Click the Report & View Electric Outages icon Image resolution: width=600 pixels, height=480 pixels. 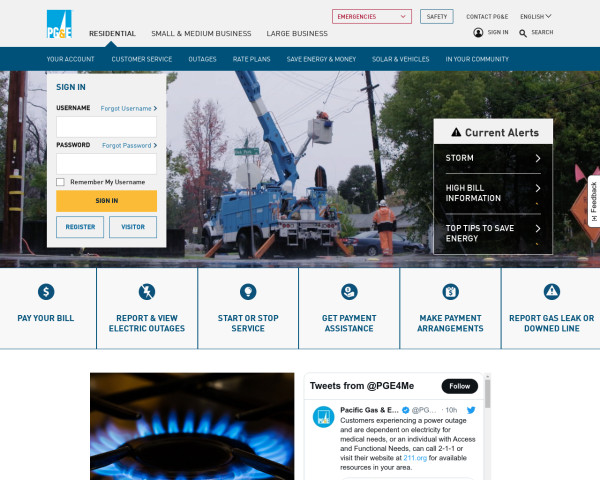point(147,292)
